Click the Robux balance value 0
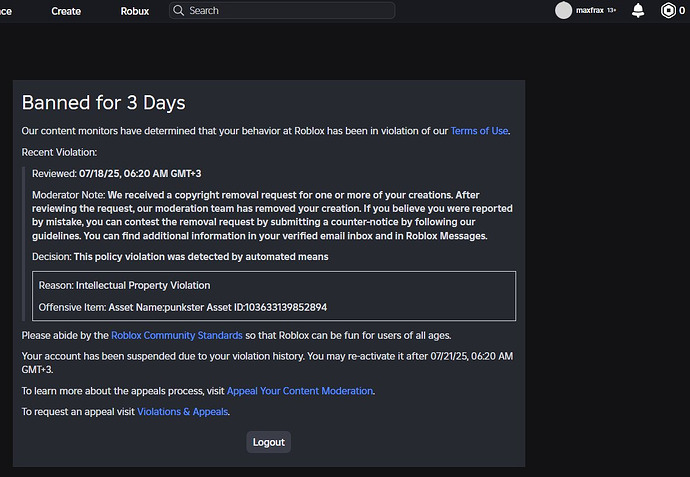Viewport: 690px width, 477px height. click(682, 11)
